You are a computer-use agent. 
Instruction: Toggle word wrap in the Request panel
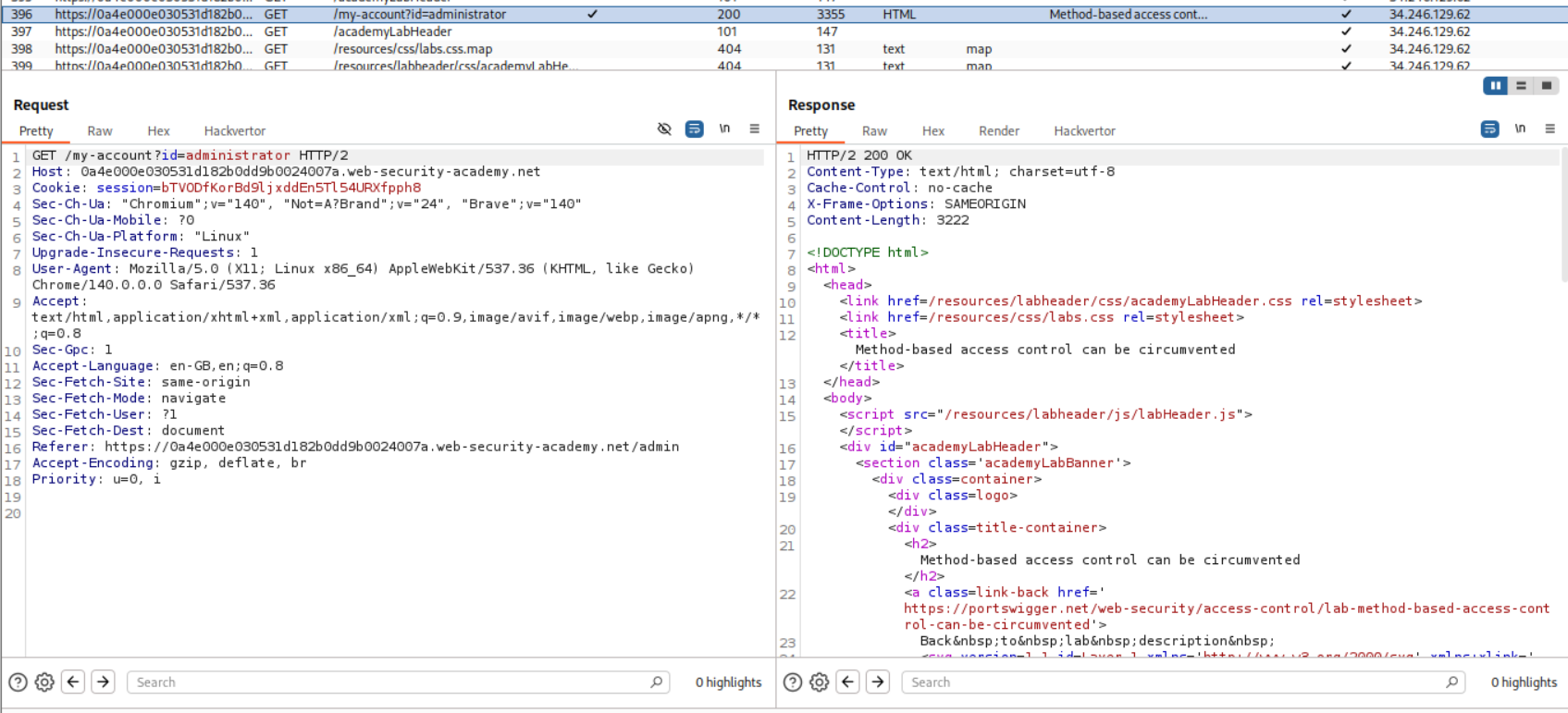pyautogui.click(x=694, y=129)
